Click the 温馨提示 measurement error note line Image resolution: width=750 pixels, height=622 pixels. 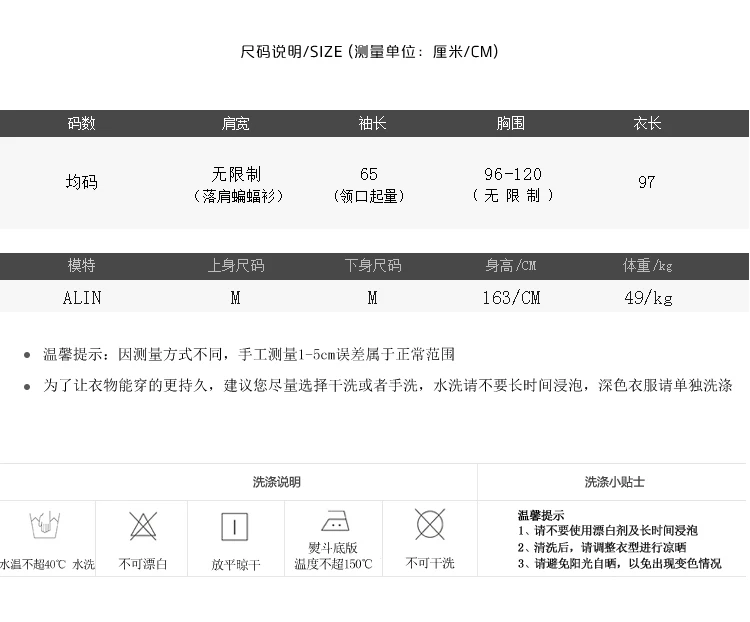pyautogui.click(x=249, y=355)
